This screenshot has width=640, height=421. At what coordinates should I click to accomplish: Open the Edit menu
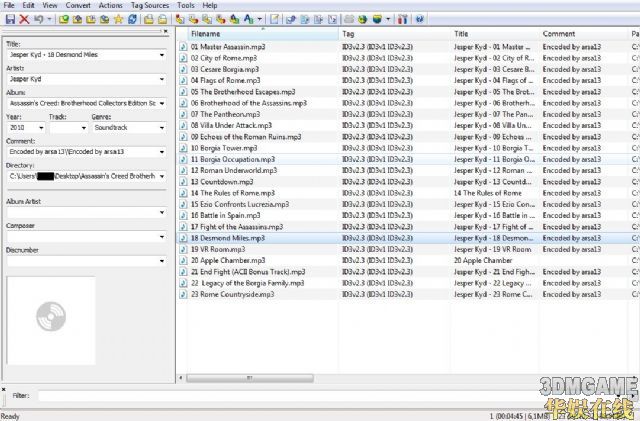[28, 5]
